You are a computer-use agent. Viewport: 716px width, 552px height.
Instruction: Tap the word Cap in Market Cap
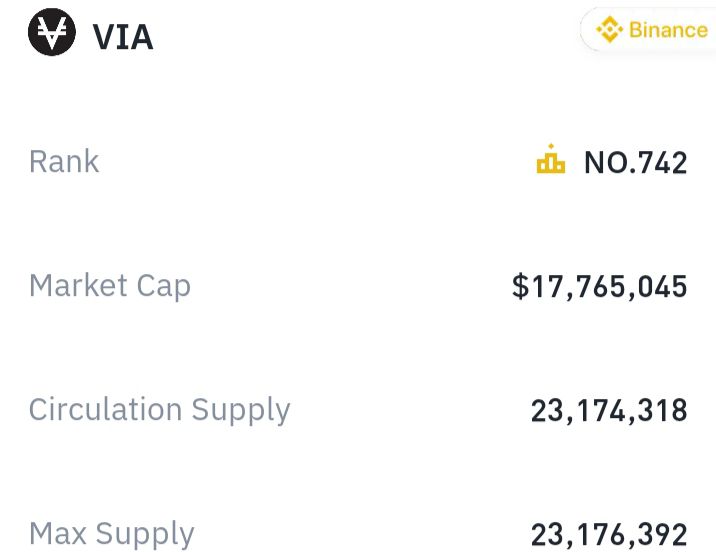(x=164, y=288)
